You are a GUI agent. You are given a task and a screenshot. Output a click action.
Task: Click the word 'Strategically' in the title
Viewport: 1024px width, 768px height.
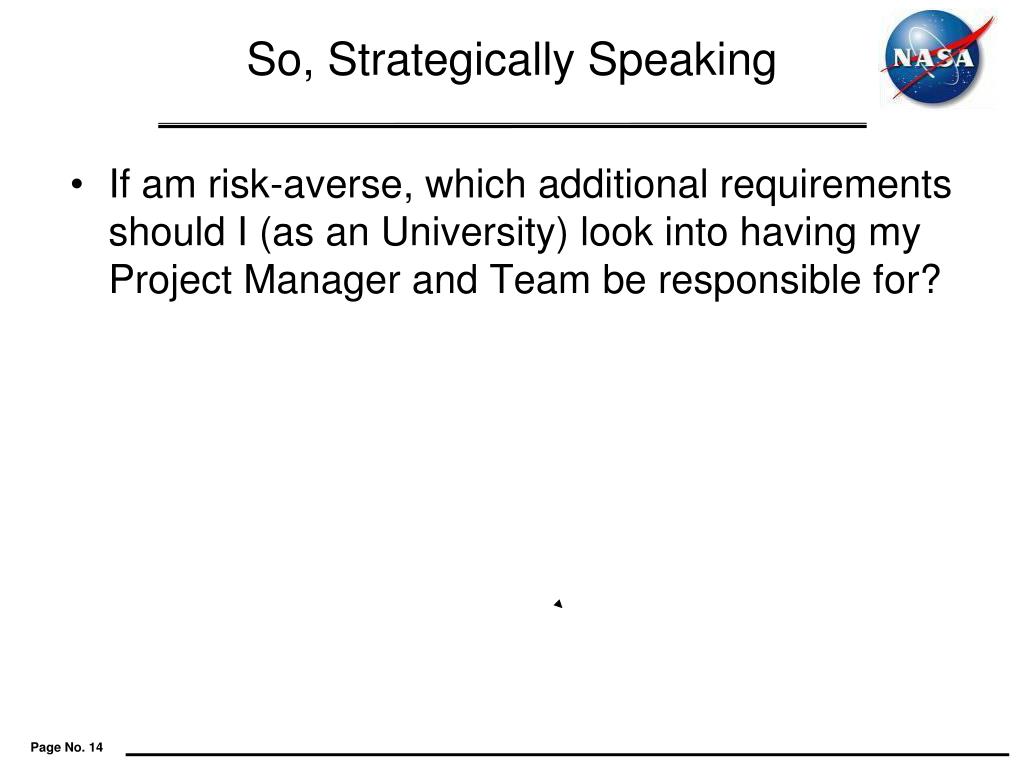[x=450, y=60]
